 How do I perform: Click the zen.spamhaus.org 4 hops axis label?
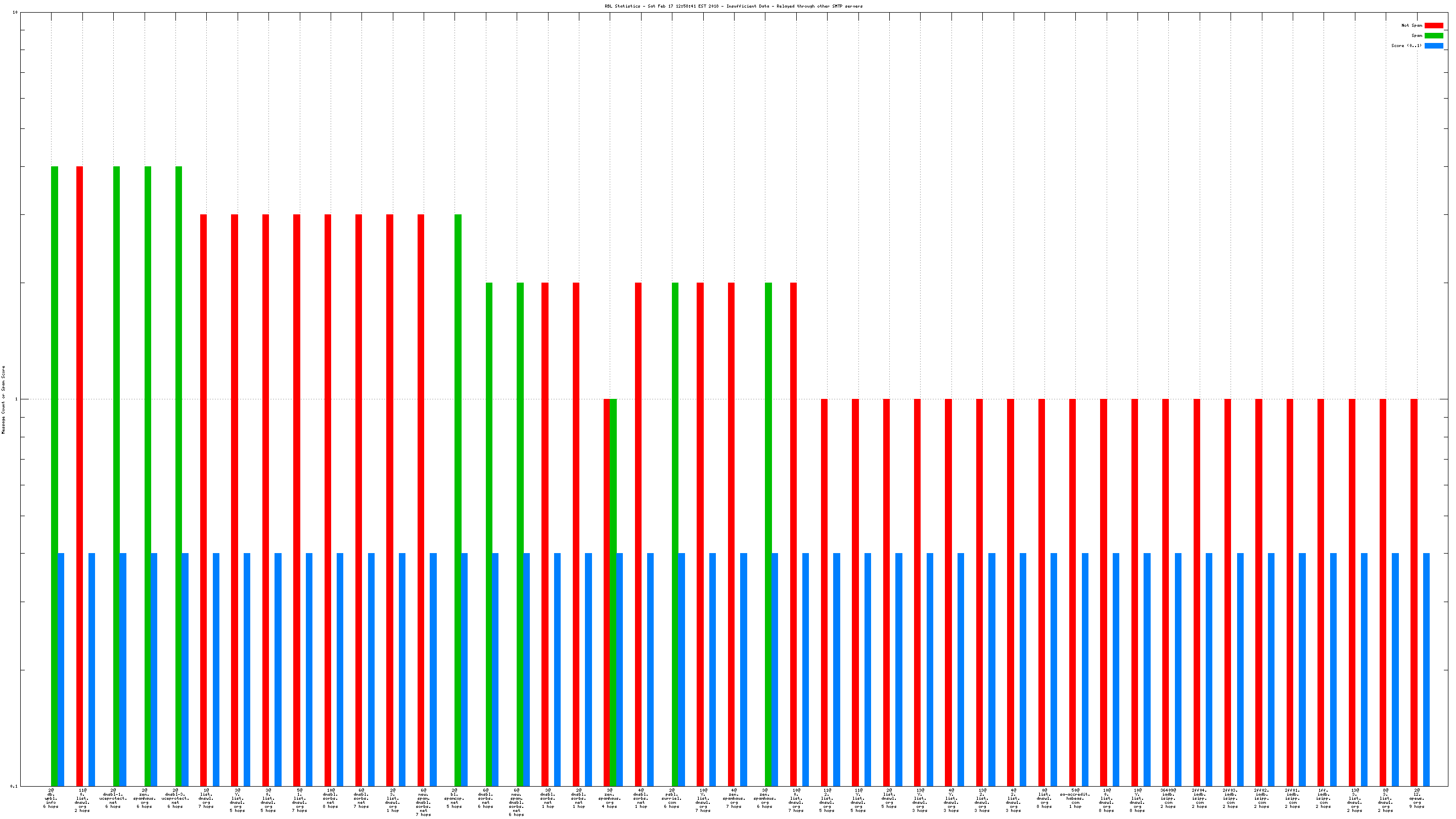point(609,798)
